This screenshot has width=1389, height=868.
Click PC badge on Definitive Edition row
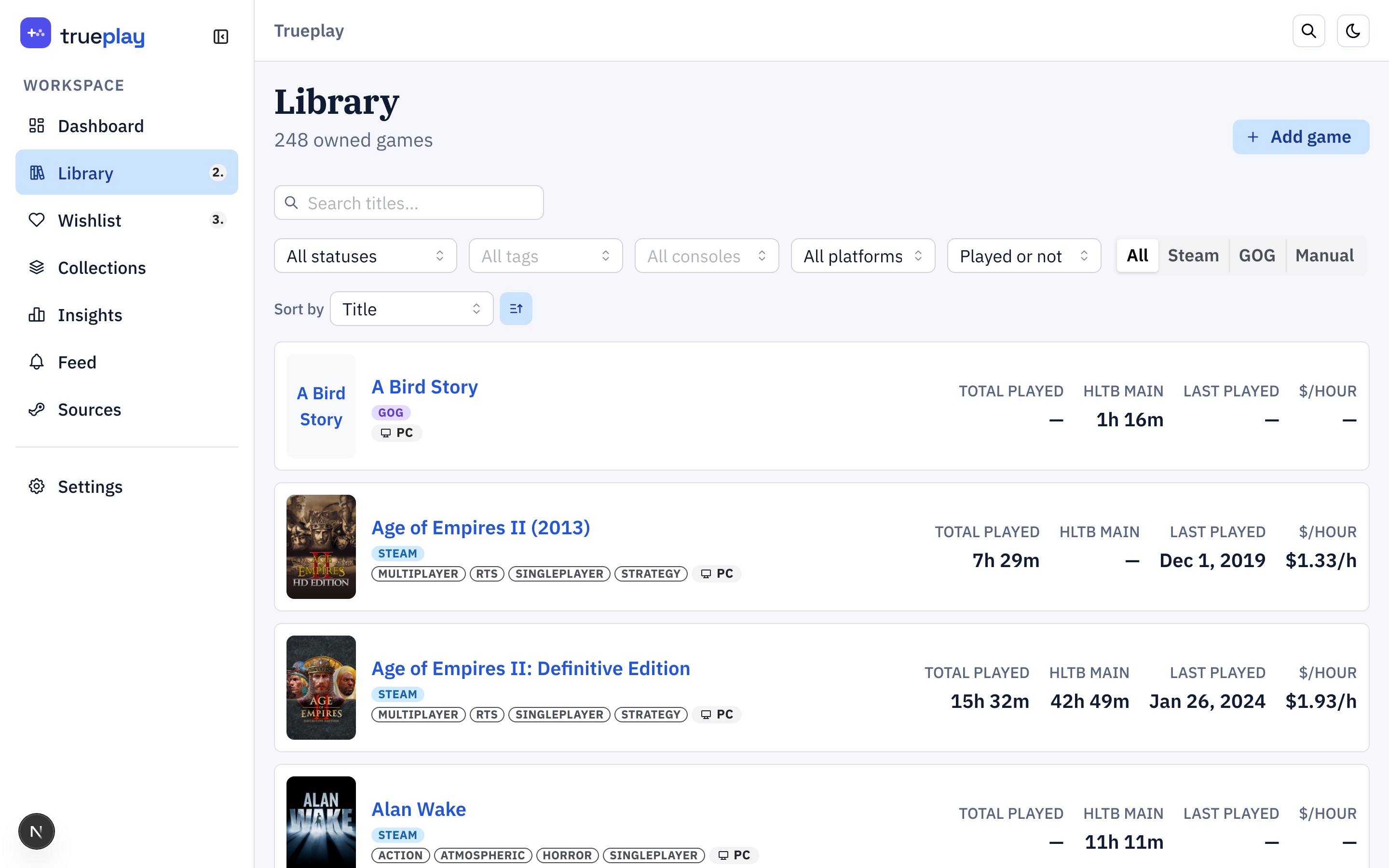[x=717, y=714]
